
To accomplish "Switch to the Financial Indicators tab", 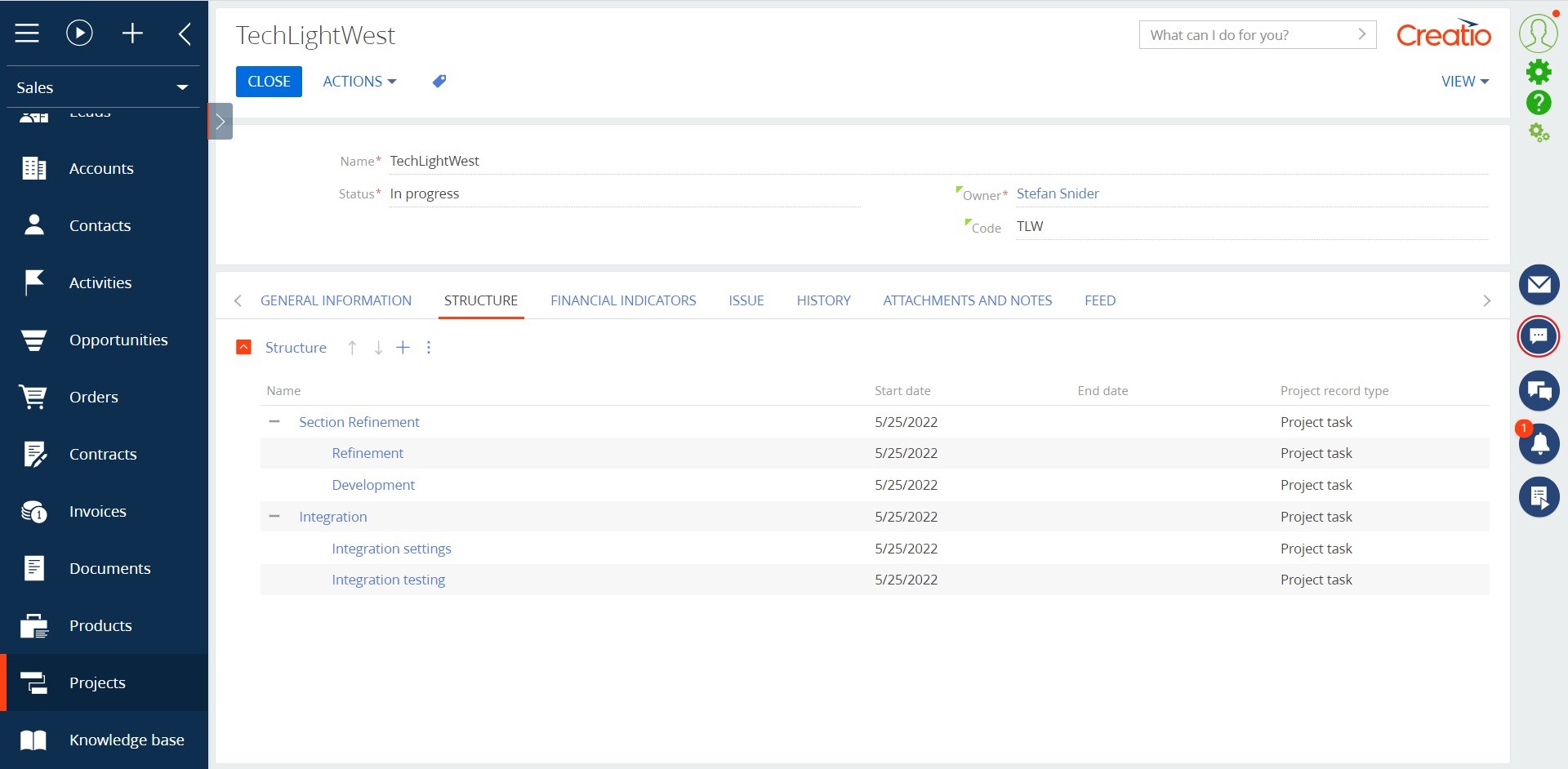I will point(623,300).
